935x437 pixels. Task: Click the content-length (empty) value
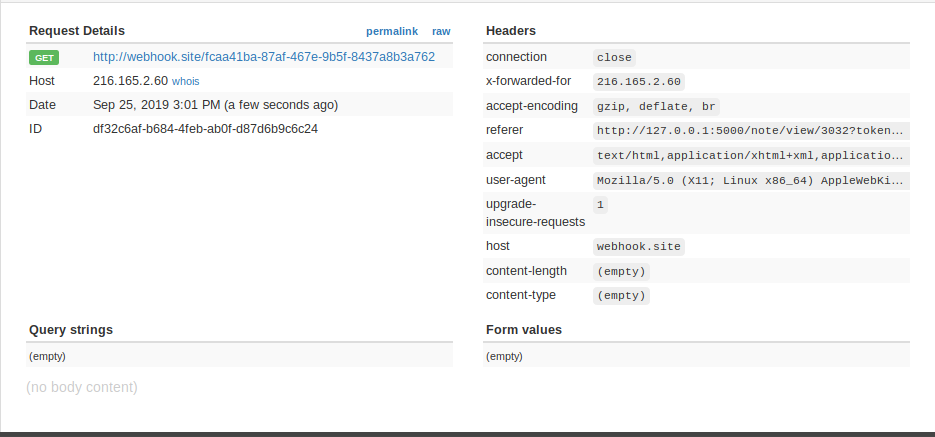click(x=621, y=271)
